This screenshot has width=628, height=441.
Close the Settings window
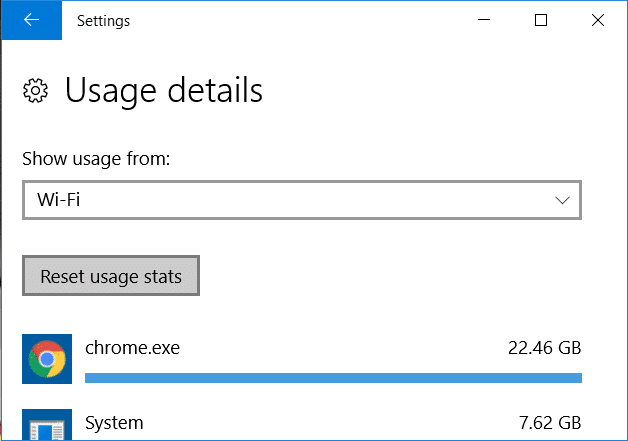(598, 20)
